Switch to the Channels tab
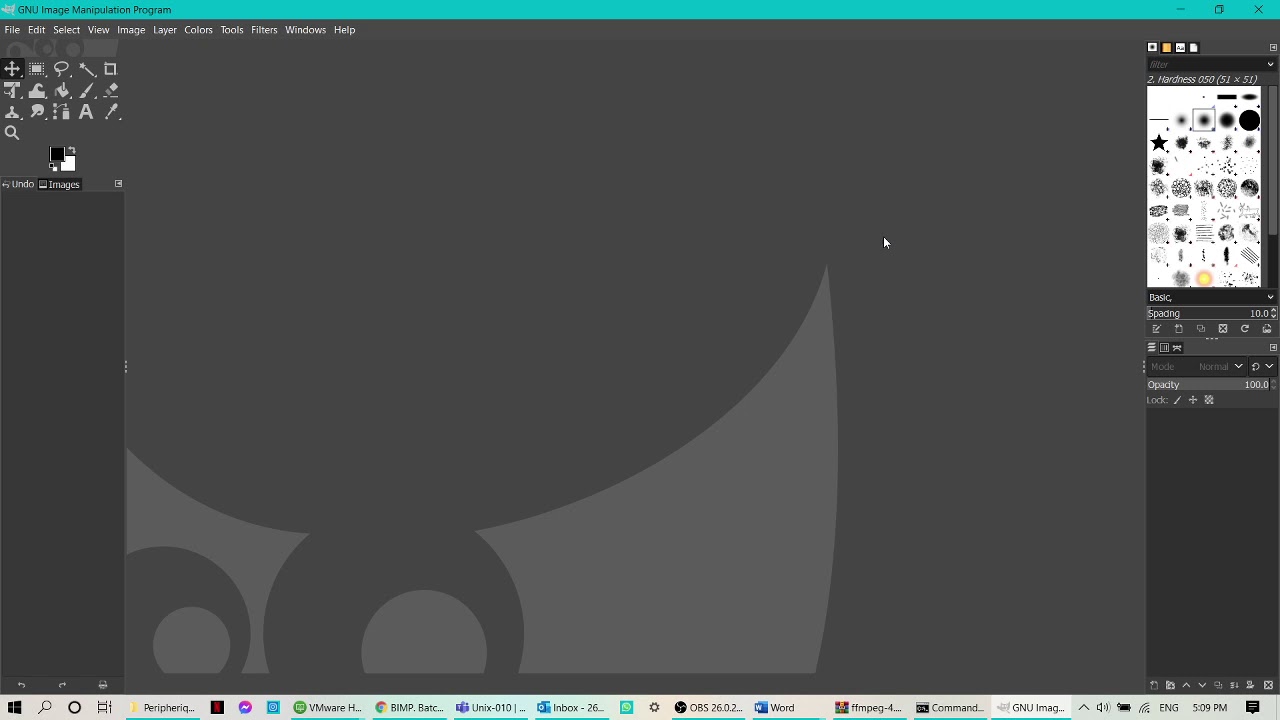 tap(1165, 348)
